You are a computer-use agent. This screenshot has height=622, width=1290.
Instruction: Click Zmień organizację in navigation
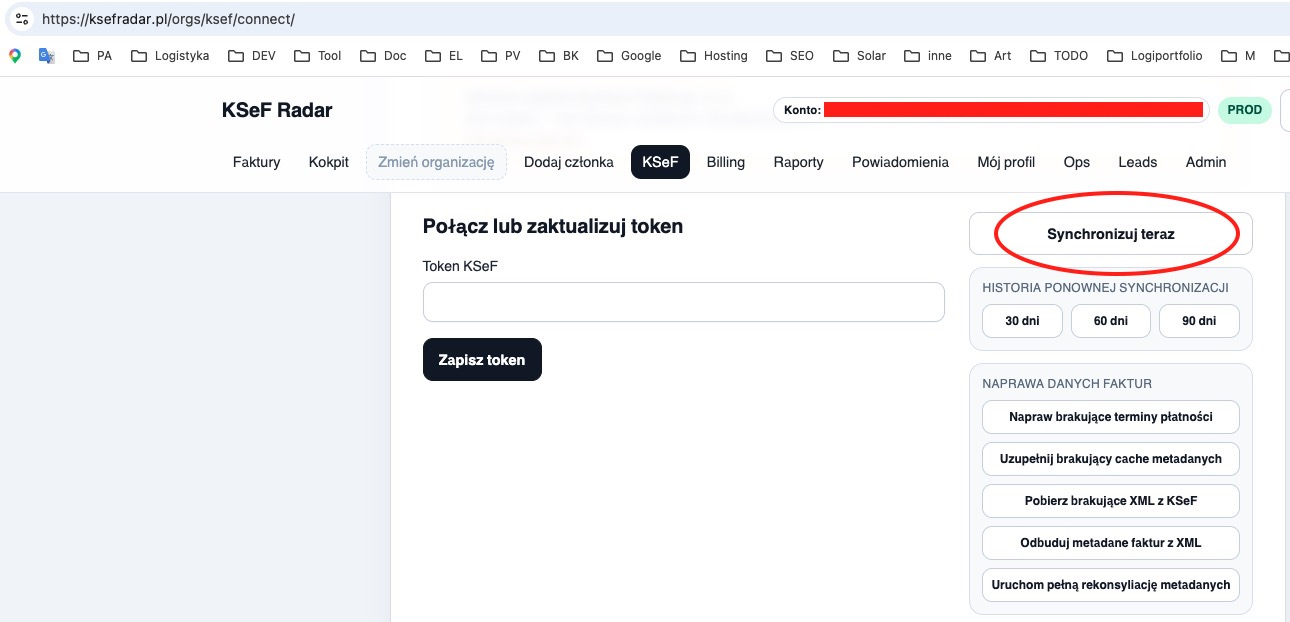coord(436,162)
